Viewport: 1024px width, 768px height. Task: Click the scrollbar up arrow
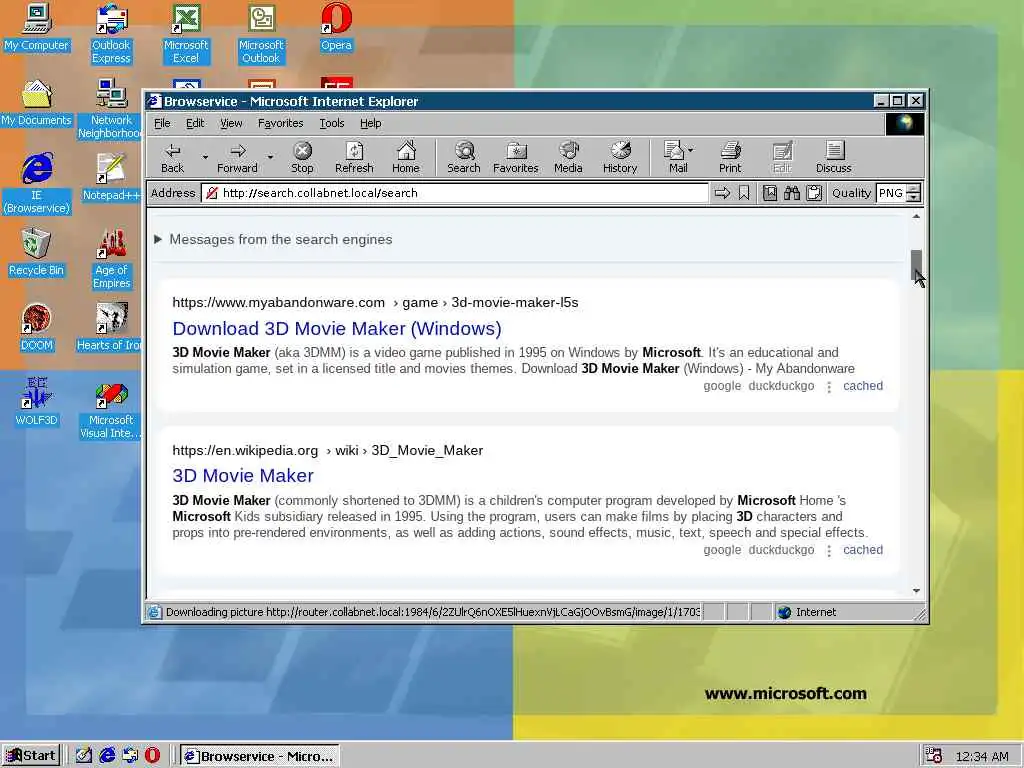pos(916,216)
